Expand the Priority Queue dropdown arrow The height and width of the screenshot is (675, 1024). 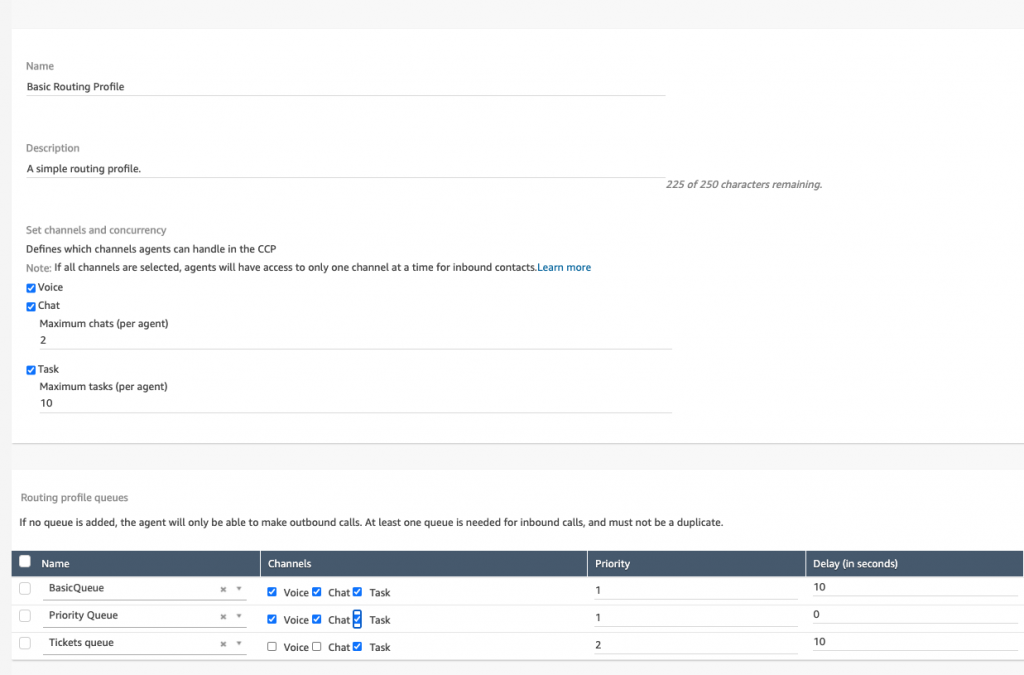pyautogui.click(x=238, y=615)
